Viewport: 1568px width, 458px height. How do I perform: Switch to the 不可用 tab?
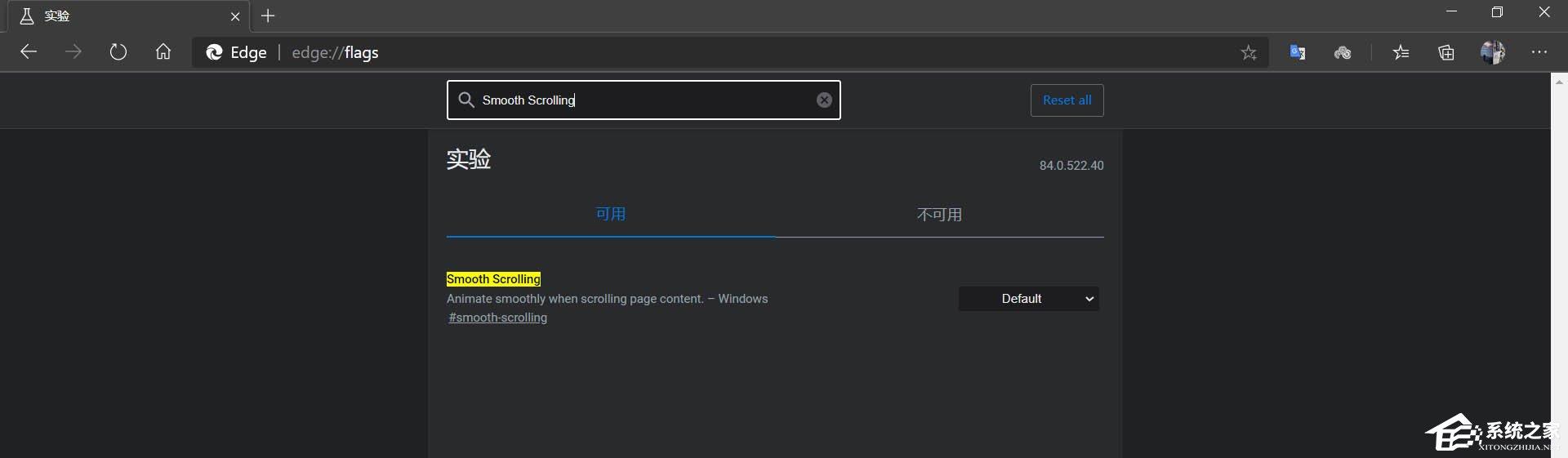pos(939,215)
